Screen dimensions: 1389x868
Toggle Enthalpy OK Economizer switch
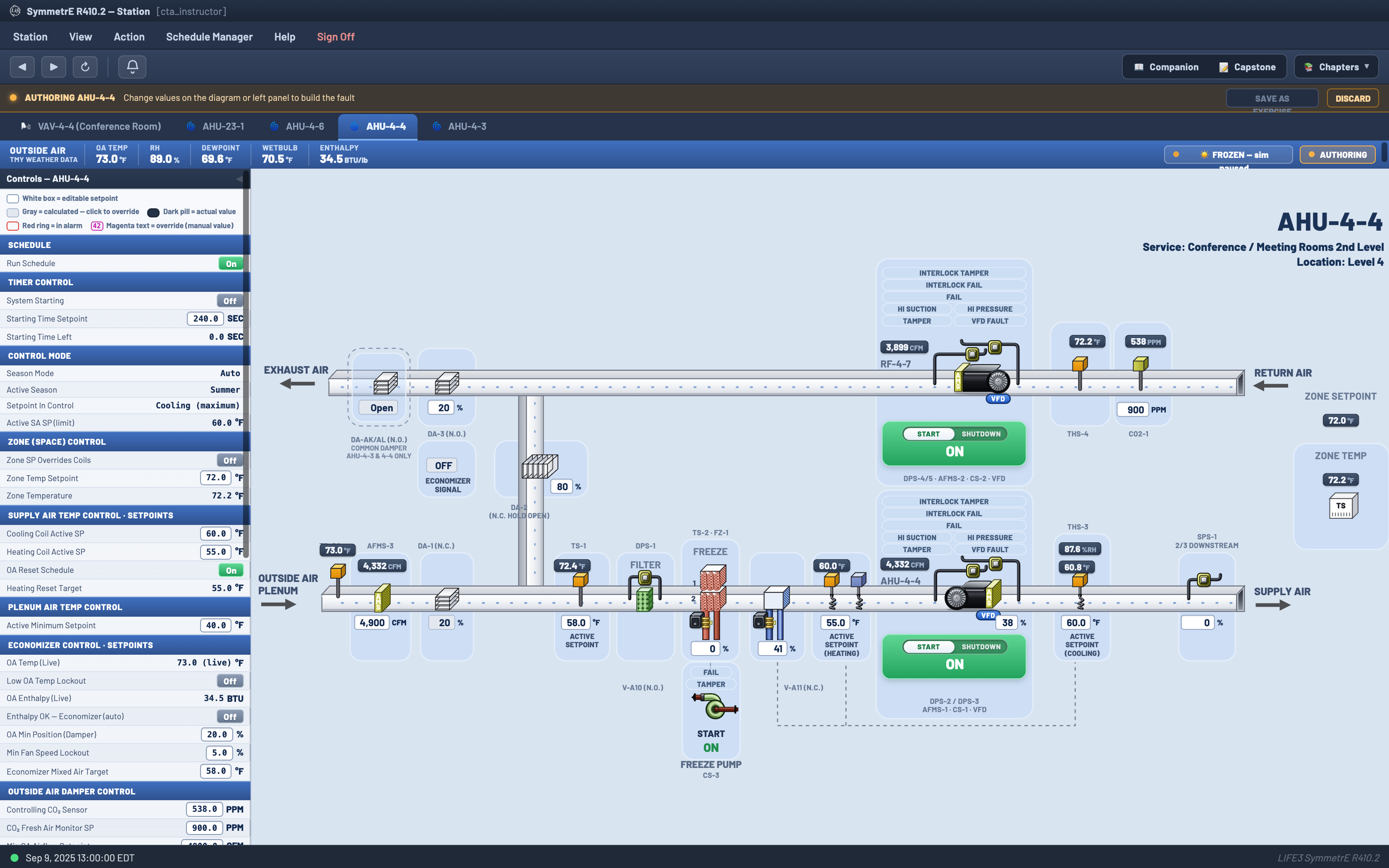coord(229,716)
